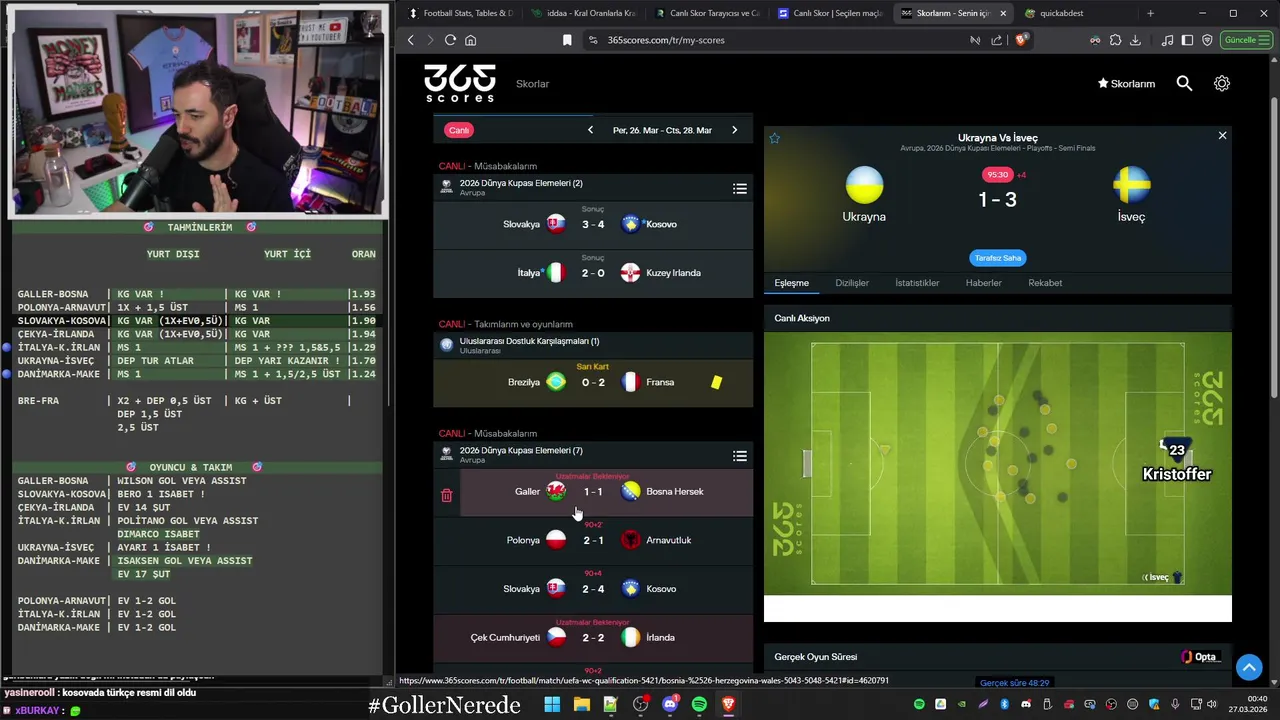This screenshot has width=1280, height=720.
Task: Remove Galler match with trash icon
Action: point(447,495)
